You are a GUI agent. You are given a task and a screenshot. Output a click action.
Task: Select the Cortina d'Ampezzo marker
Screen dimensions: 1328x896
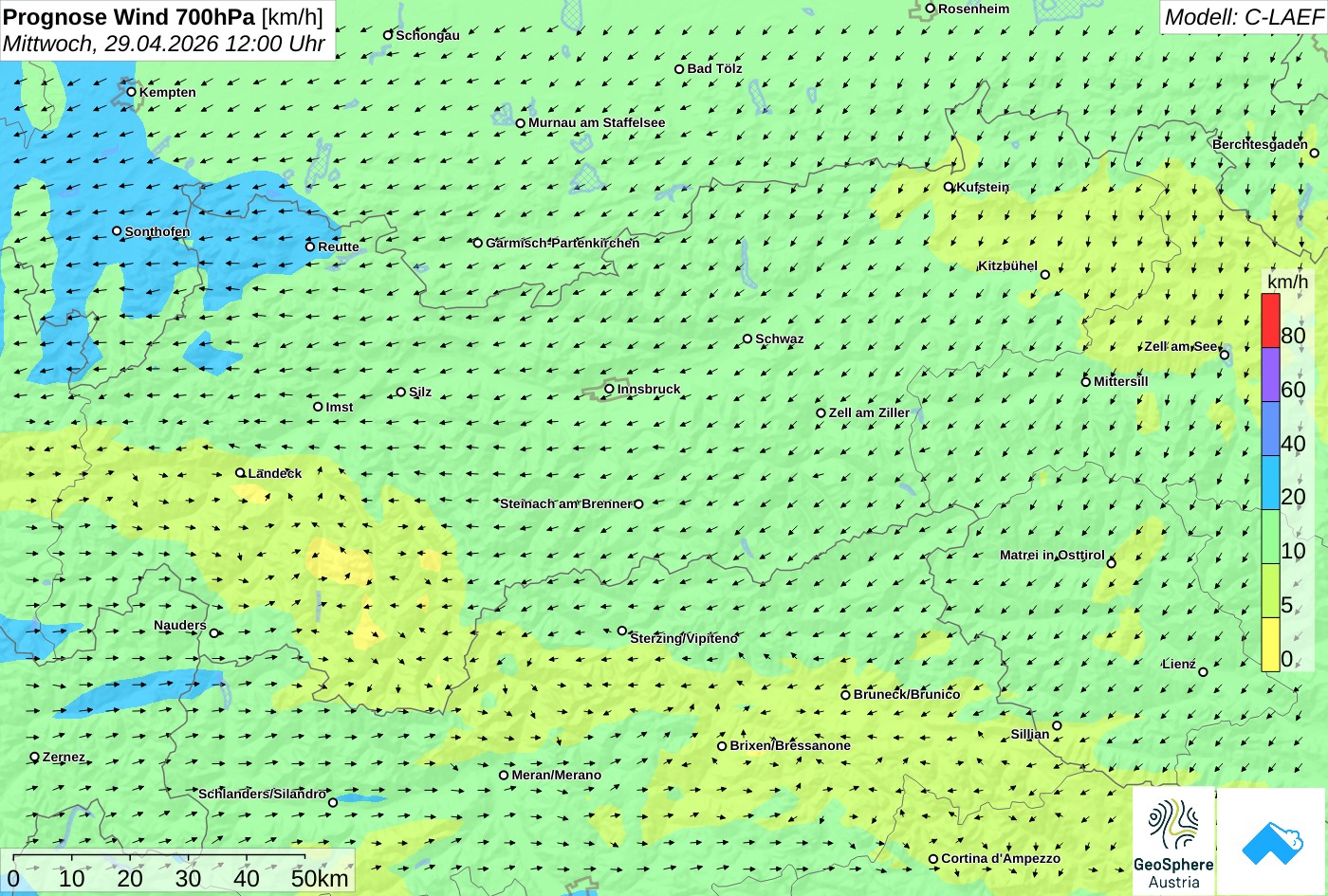pos(933,859)
